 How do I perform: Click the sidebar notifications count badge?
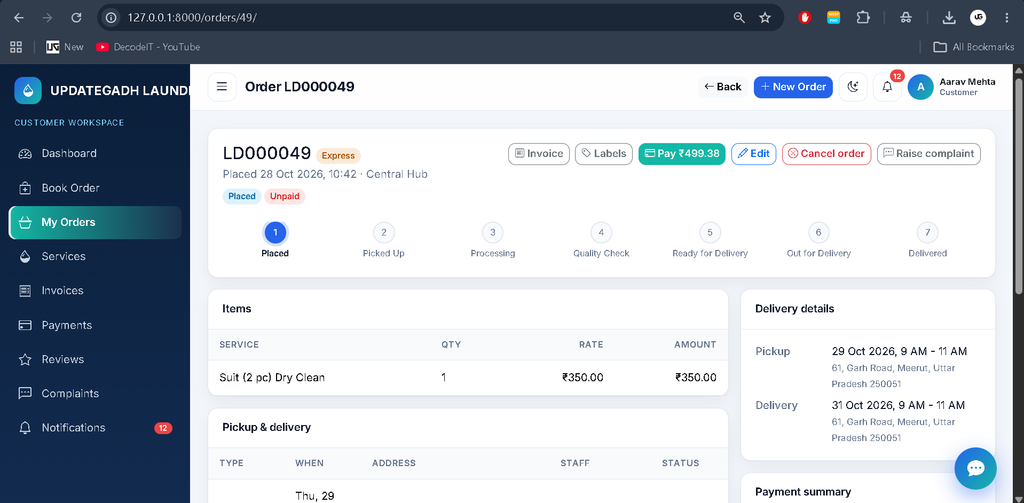(163, 429)
